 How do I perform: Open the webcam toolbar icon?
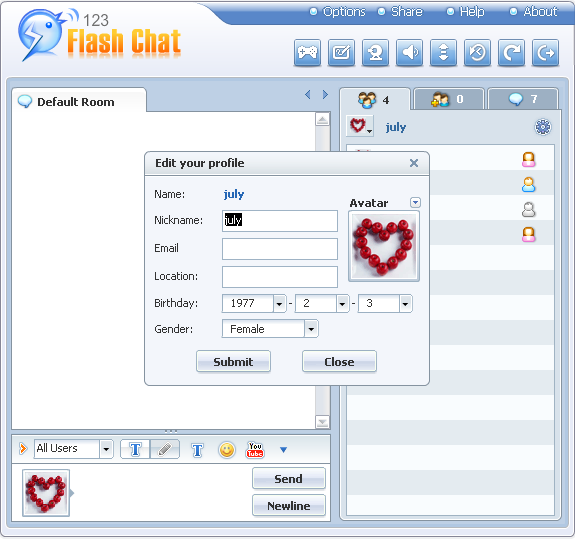375,53
